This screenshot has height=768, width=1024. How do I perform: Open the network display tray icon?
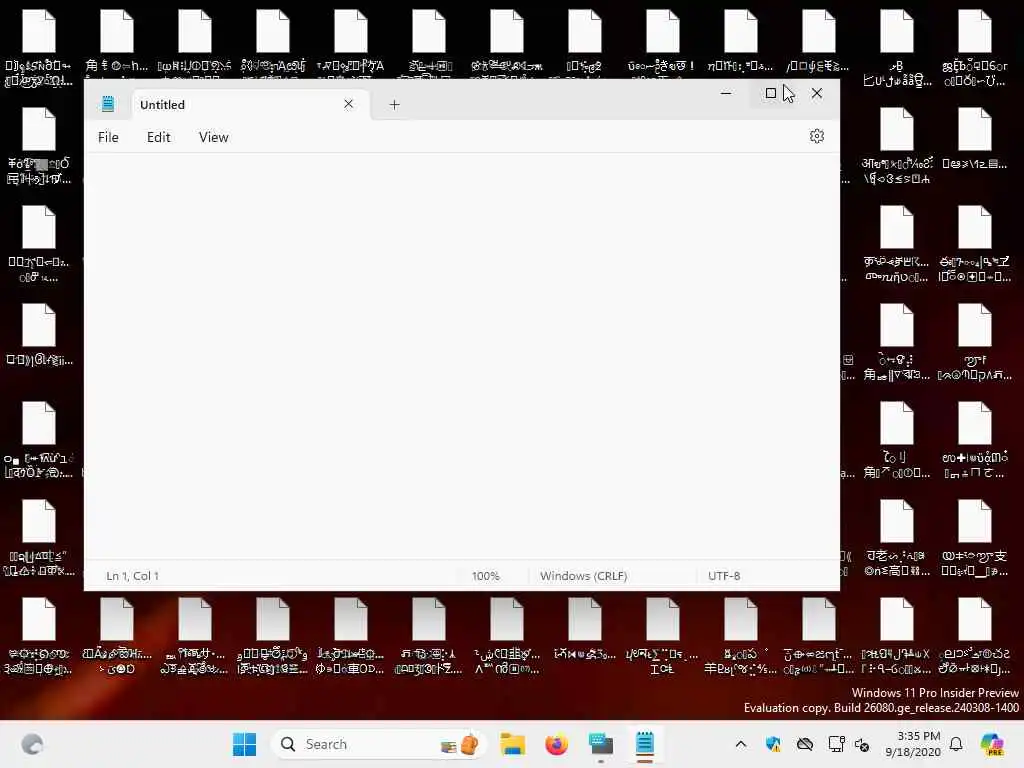(836, 744)
